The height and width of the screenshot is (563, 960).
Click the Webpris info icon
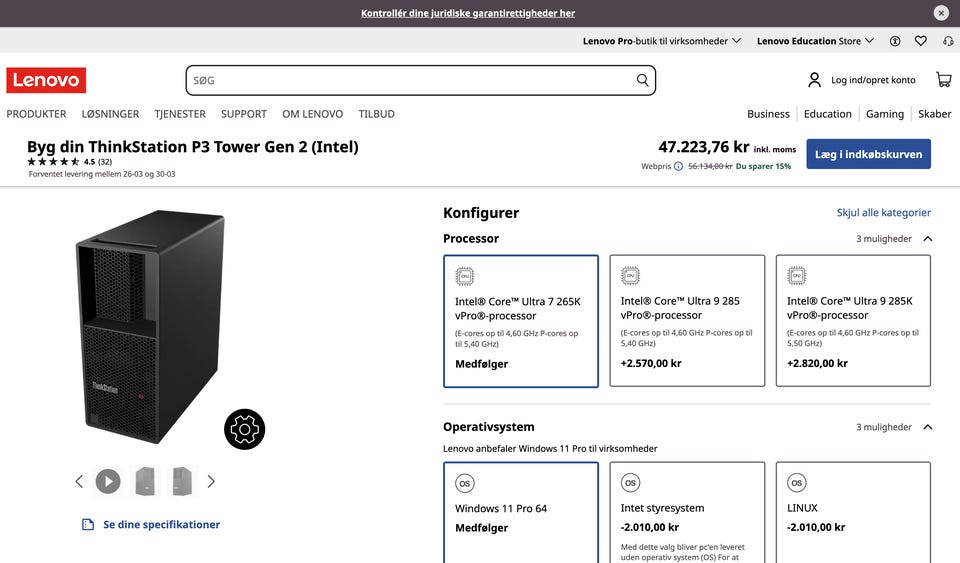click(678, 166)
